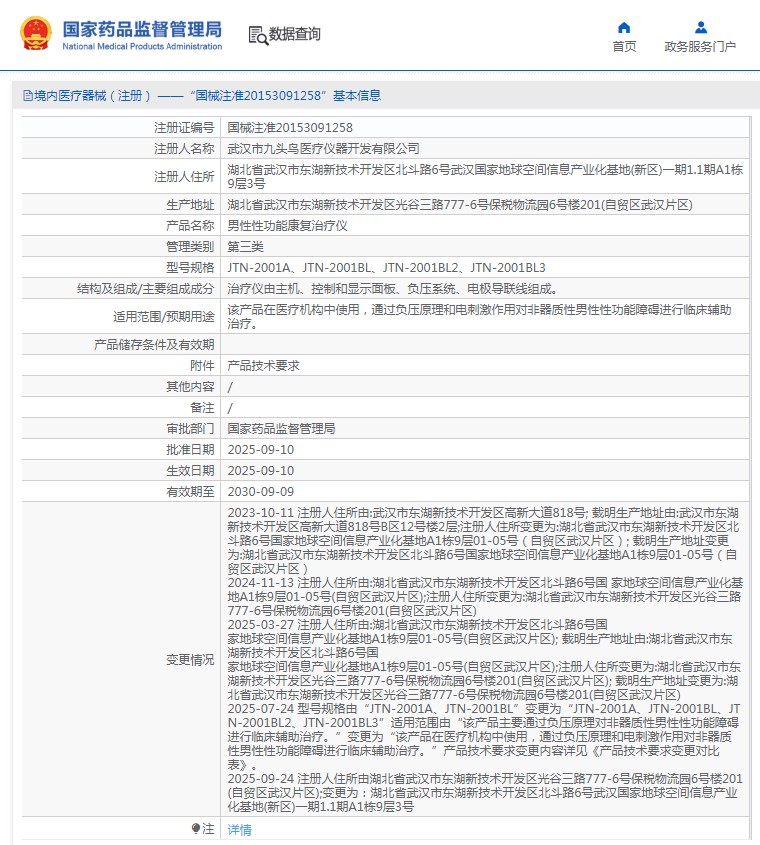
Task: Click 政务服务门户 text link
Action: 700,46
